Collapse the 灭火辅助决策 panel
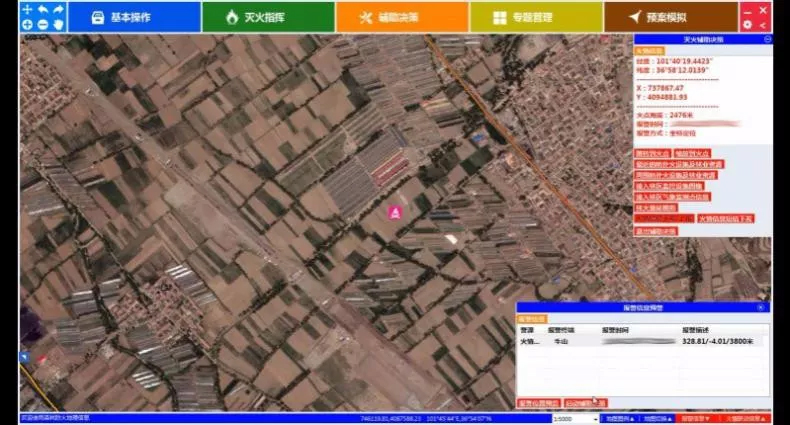Image resolution: width=790 pixels, height=425 pixels. (x=767, y=39)
